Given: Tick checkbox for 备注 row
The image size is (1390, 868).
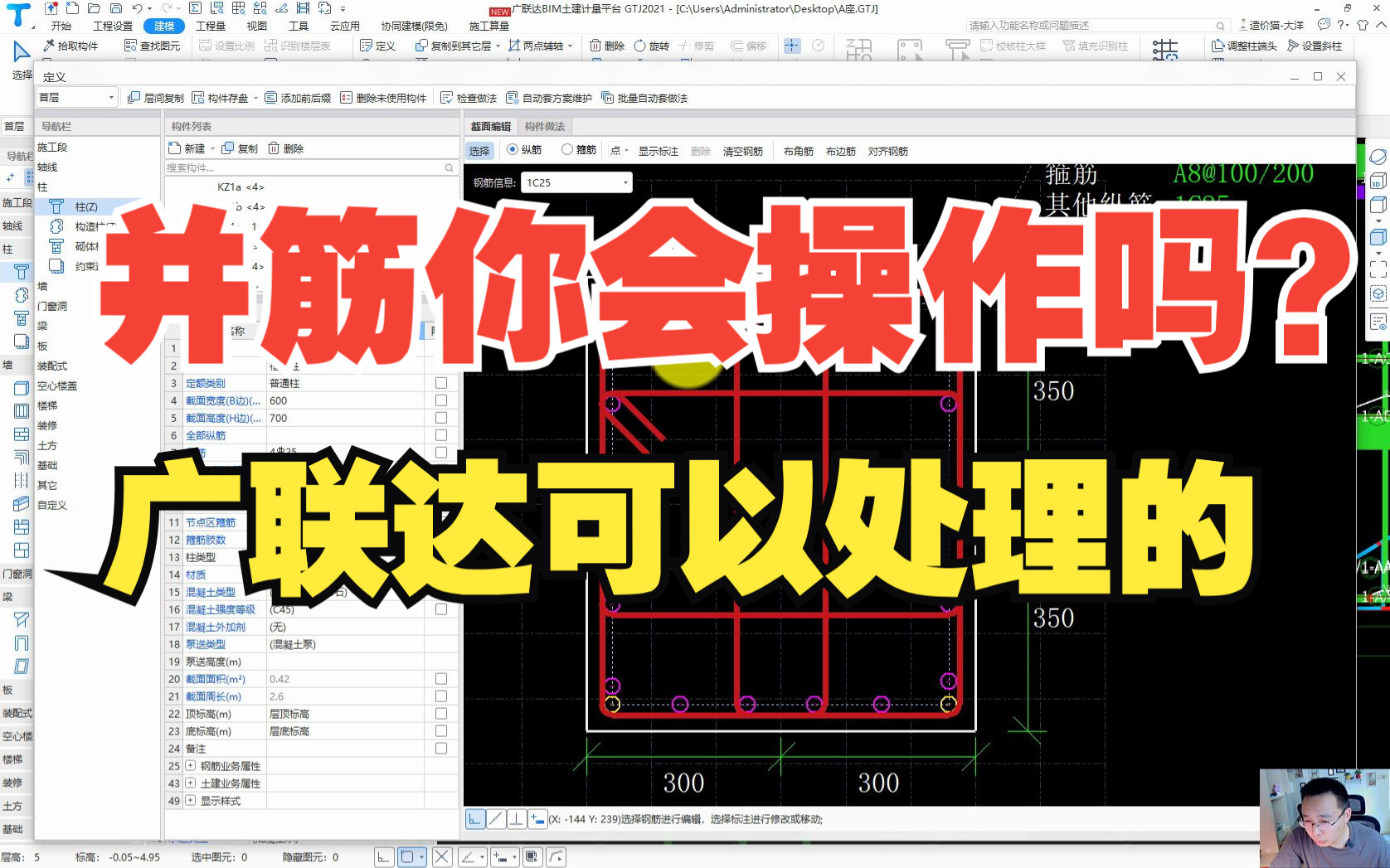Looking at the screenshot, I should [x=441, y=749].
